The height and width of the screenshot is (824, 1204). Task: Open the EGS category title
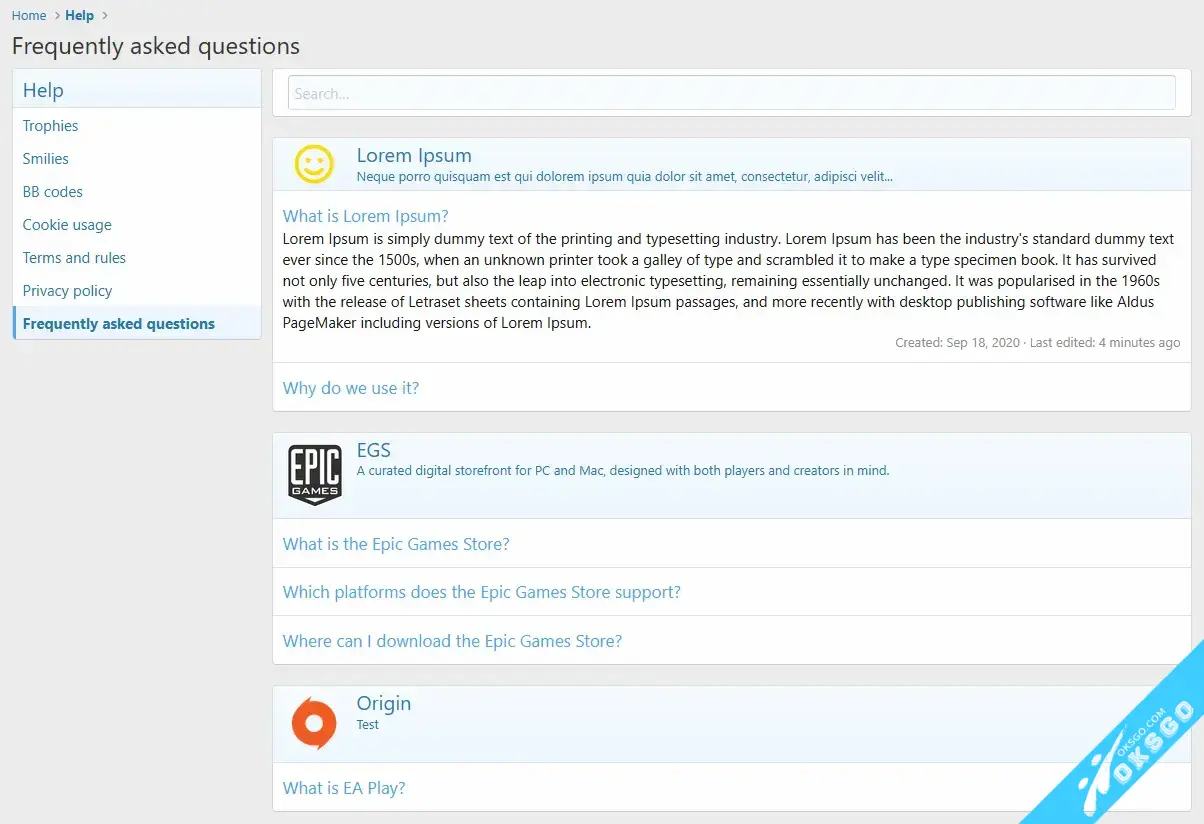click(x=373, y=450)
